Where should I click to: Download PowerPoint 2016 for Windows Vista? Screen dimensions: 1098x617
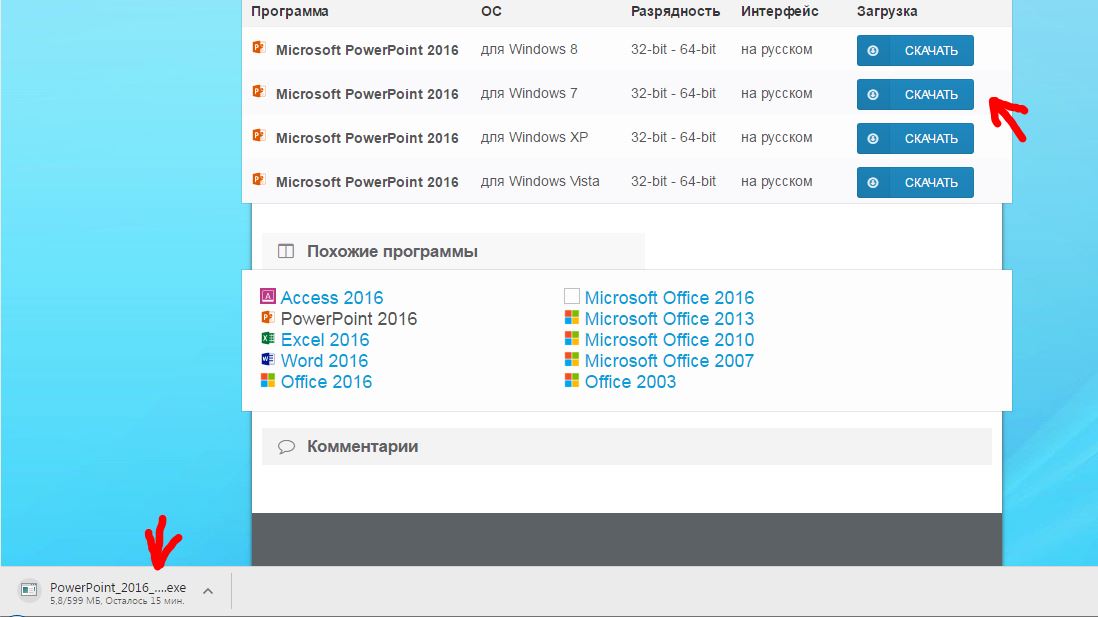point(915,183)
